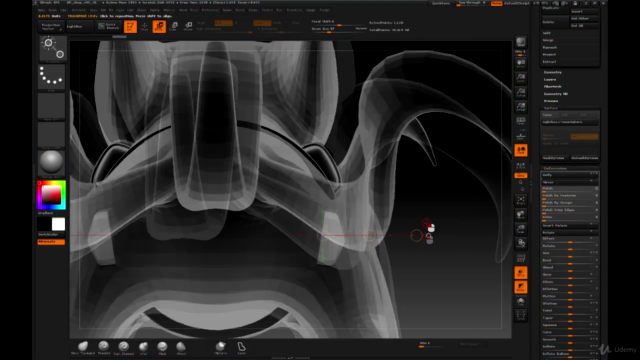Collapse the Surface palette header
This screenshot has height=360, width=640.
tap(551, 108)
